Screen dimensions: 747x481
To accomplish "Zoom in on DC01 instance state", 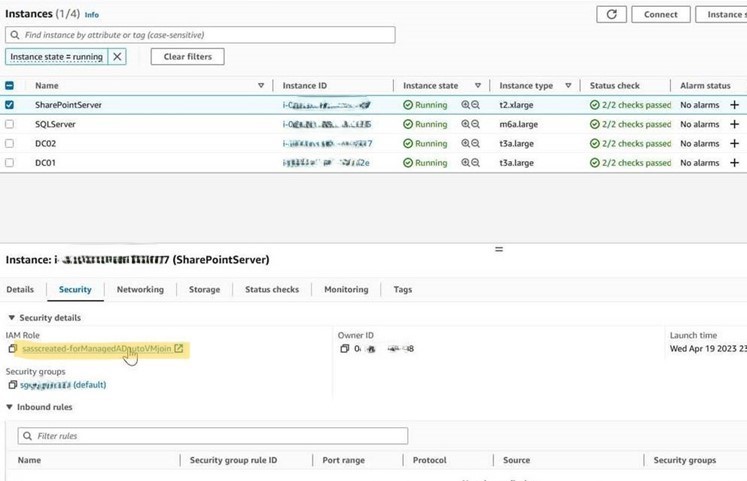I will point(465,163).
